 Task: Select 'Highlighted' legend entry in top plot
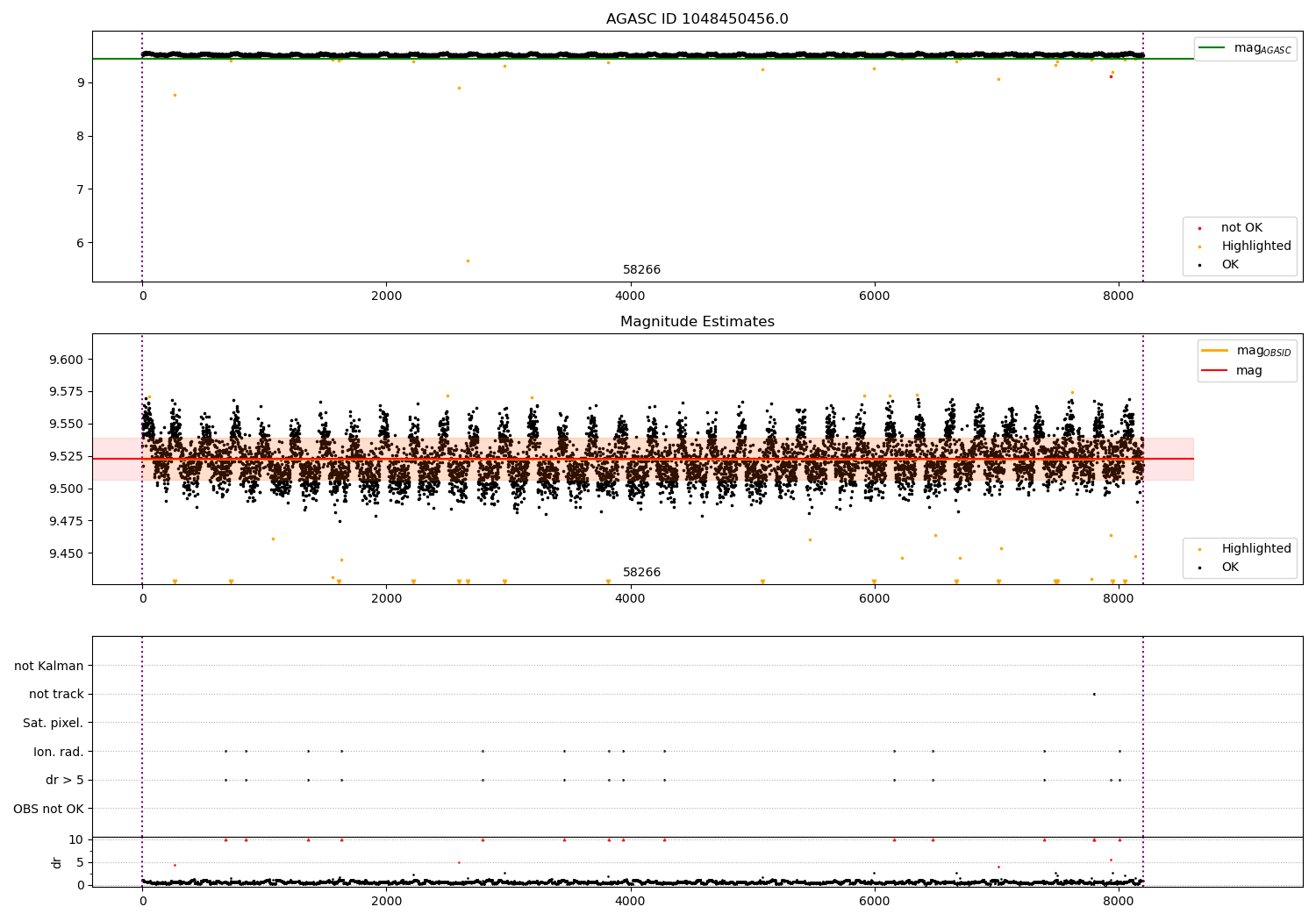(x=1255, y=246)
